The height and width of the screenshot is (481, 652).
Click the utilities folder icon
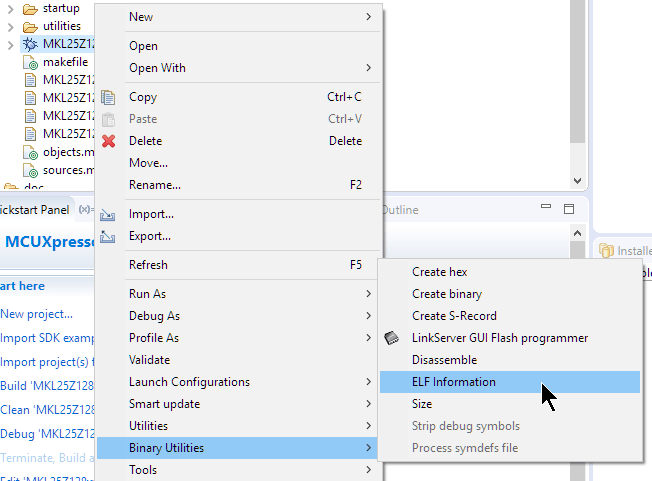coord(30,27)
